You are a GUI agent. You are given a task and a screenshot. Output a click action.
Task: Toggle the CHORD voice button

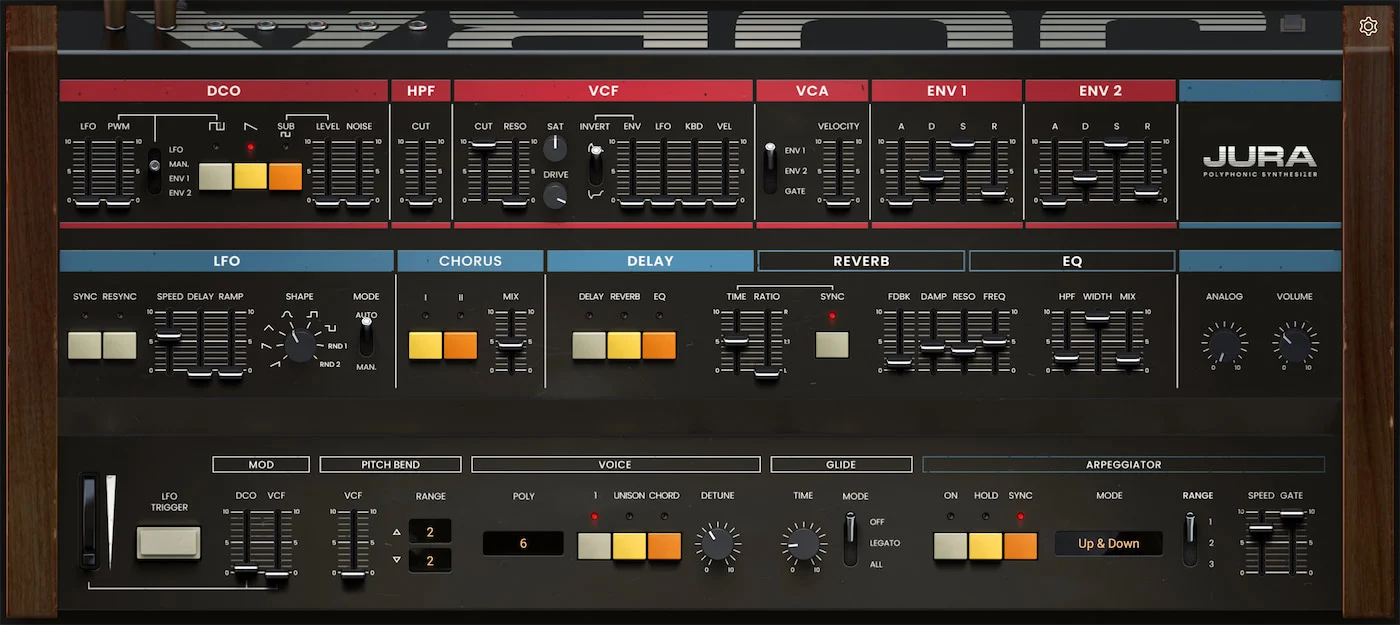coord(664,546)
